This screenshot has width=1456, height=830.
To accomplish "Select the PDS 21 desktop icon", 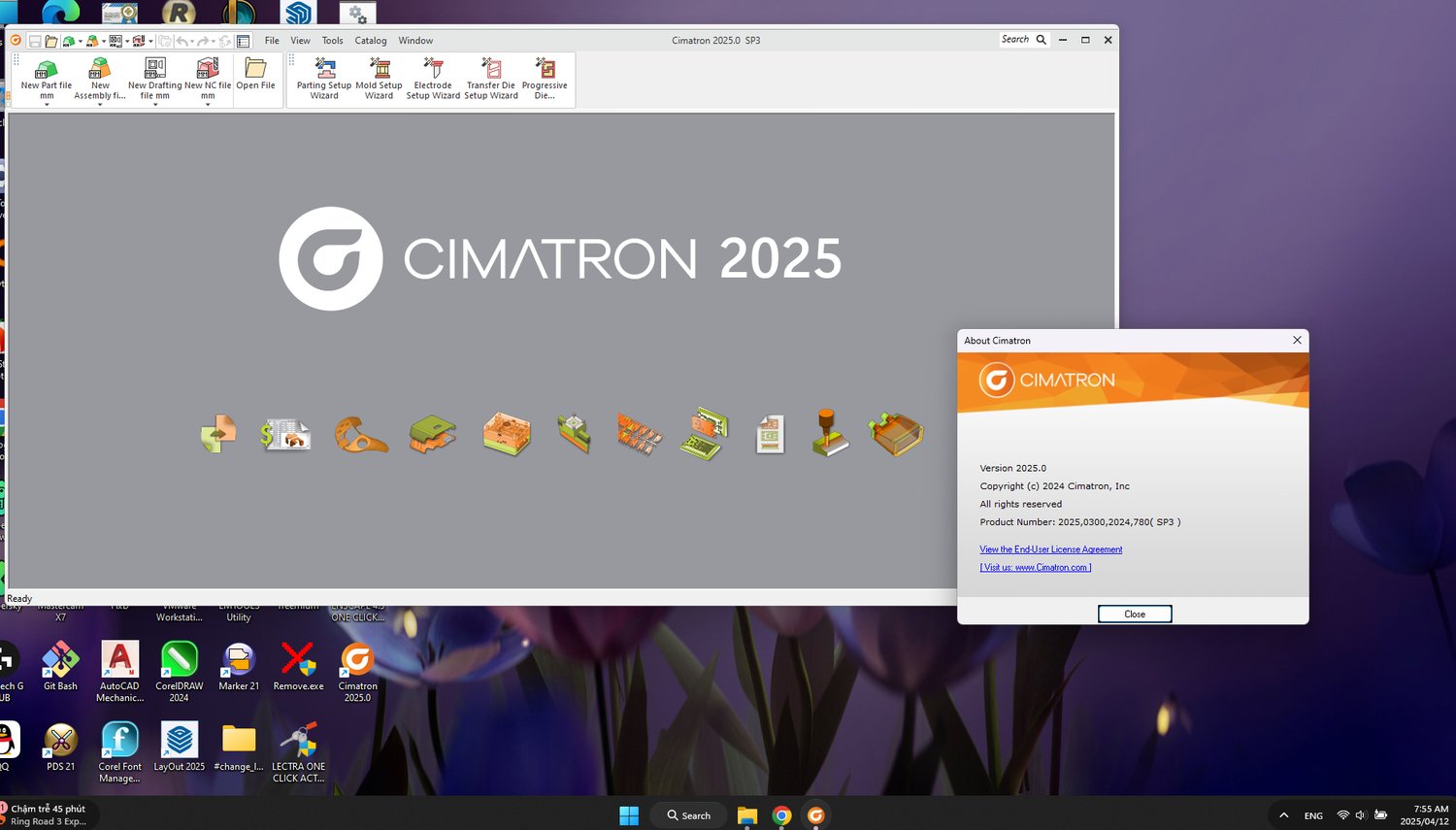I will coord(60,747).
